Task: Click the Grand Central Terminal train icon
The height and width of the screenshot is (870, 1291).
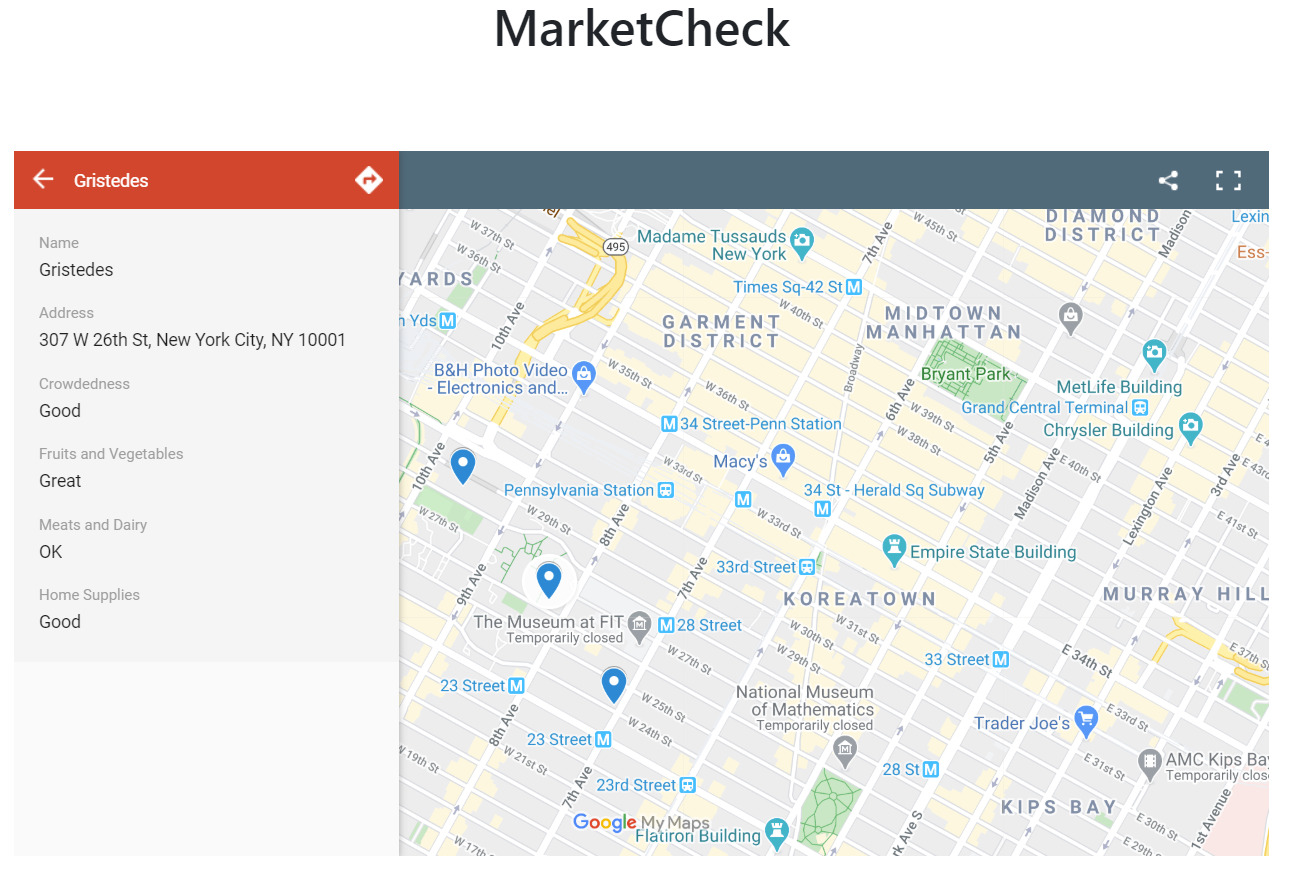Action: coord(1139,408)
